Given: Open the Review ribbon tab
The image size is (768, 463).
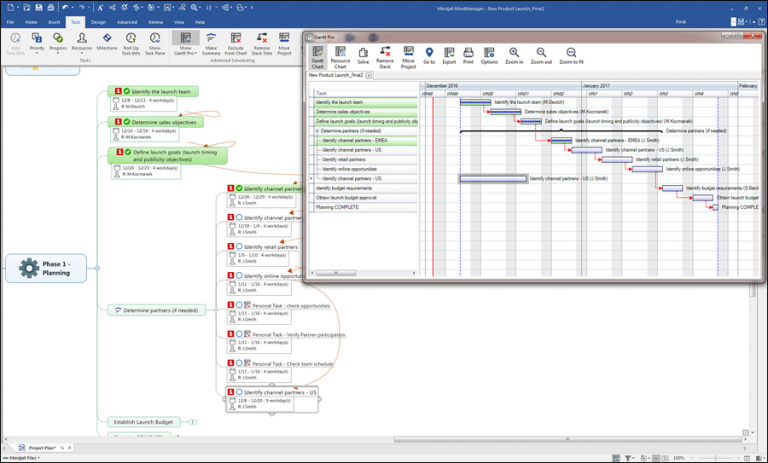Looking at the screenshot, I should 155,20.
